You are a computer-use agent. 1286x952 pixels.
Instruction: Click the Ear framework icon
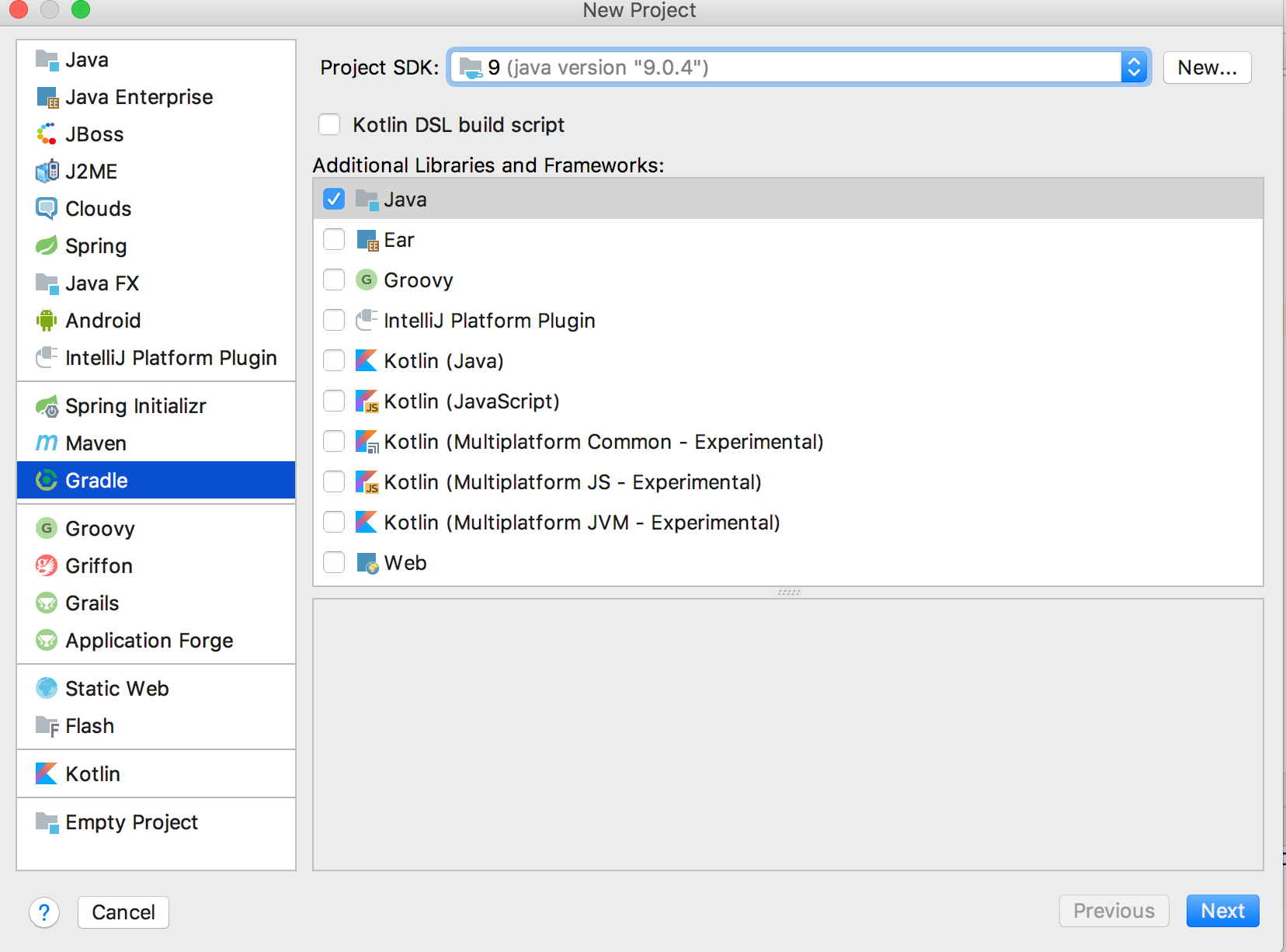367,240
